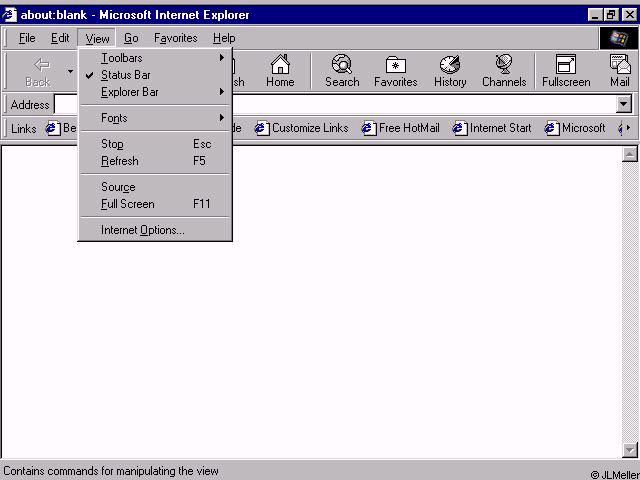Click status text 'Contains commands for manipulating the view'
This screenshot has height=480, width=640.
coord(111,471)
